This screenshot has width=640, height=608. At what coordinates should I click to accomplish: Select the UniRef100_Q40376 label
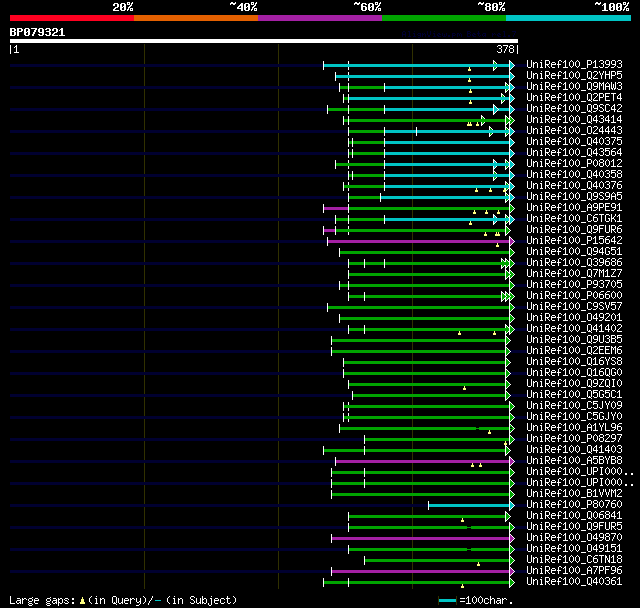tap(574, 186)
